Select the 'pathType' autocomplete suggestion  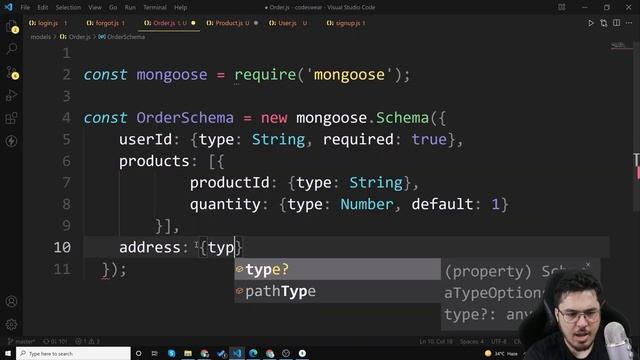[x=338, y=291]
